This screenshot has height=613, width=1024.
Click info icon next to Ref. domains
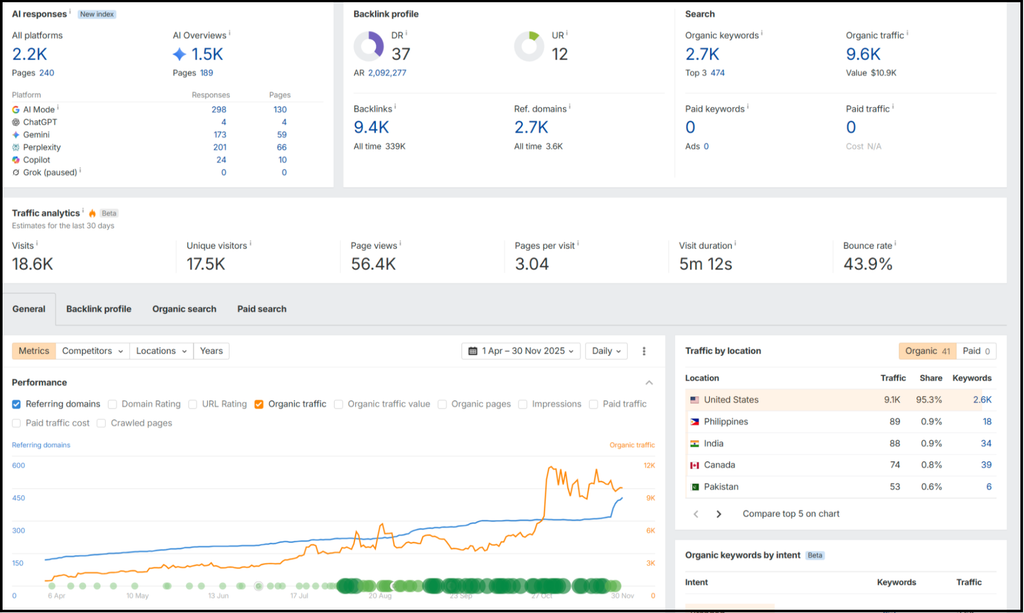pyautogui.click(x=569, y=106)
